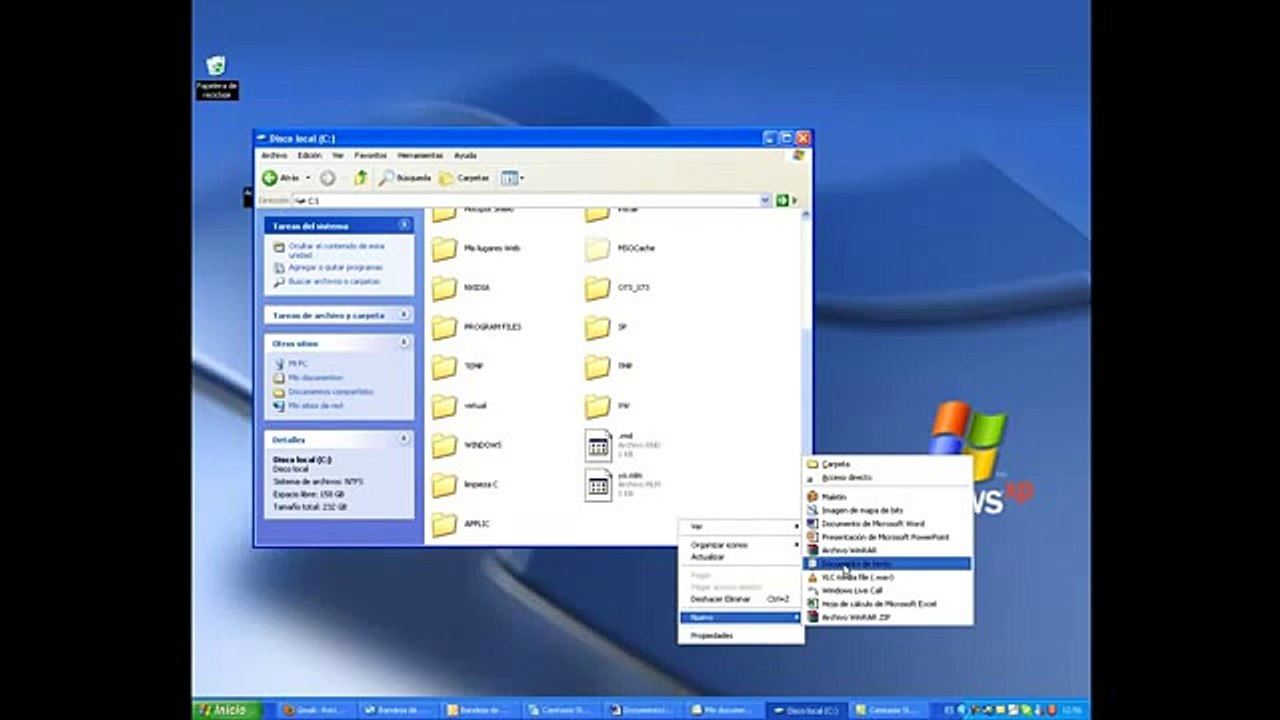Select the limpieza C folder icon
Viewport: 1280px width, 720px height.
pos(444,485)
